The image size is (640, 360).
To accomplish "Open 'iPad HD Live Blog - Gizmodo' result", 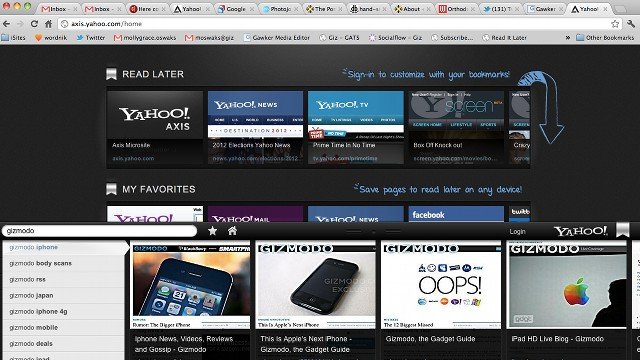I will [567, 300].
